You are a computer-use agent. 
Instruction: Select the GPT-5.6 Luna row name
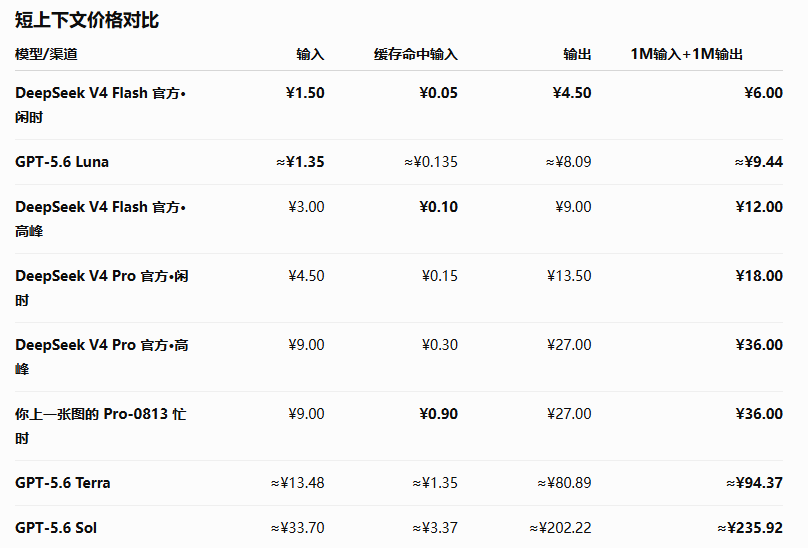pos(62,162)
